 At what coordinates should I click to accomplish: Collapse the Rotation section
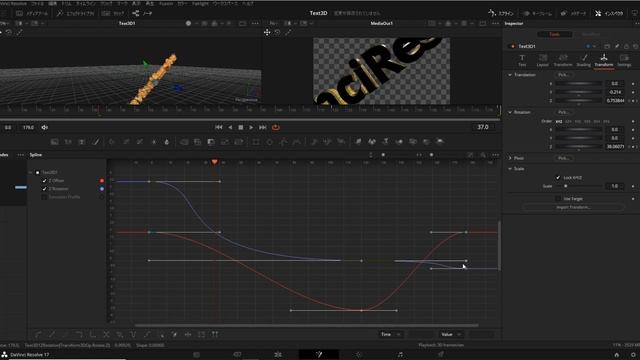click(x=510, y=112)
